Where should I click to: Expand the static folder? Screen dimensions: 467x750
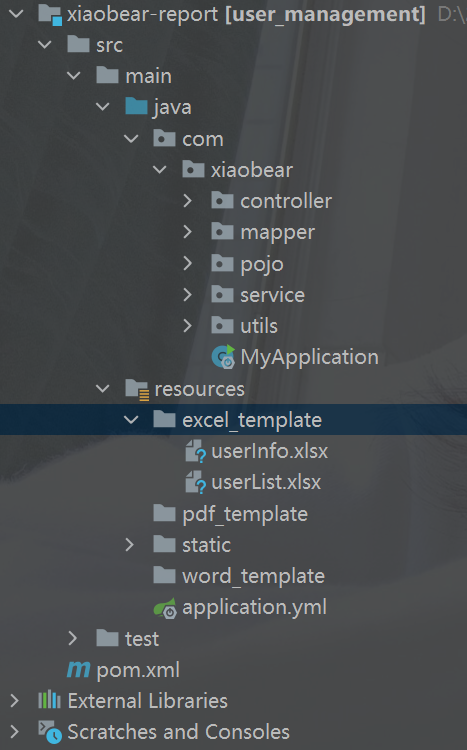pyautogui.click(x=130, y=544)
